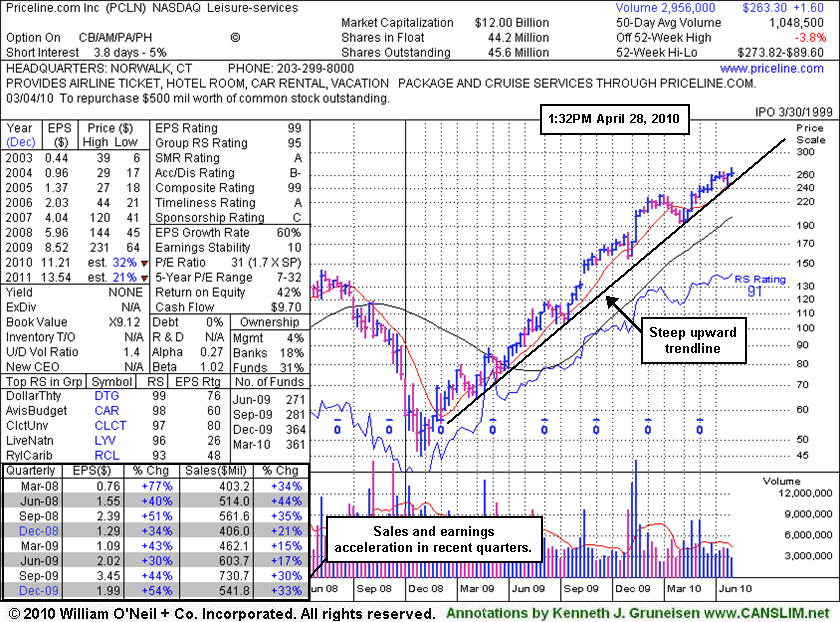Image resolution: width=840 pixels, height=622 pixels.
Task: Click the red down arrow beside 21% estimate
Action: (144, 279)
